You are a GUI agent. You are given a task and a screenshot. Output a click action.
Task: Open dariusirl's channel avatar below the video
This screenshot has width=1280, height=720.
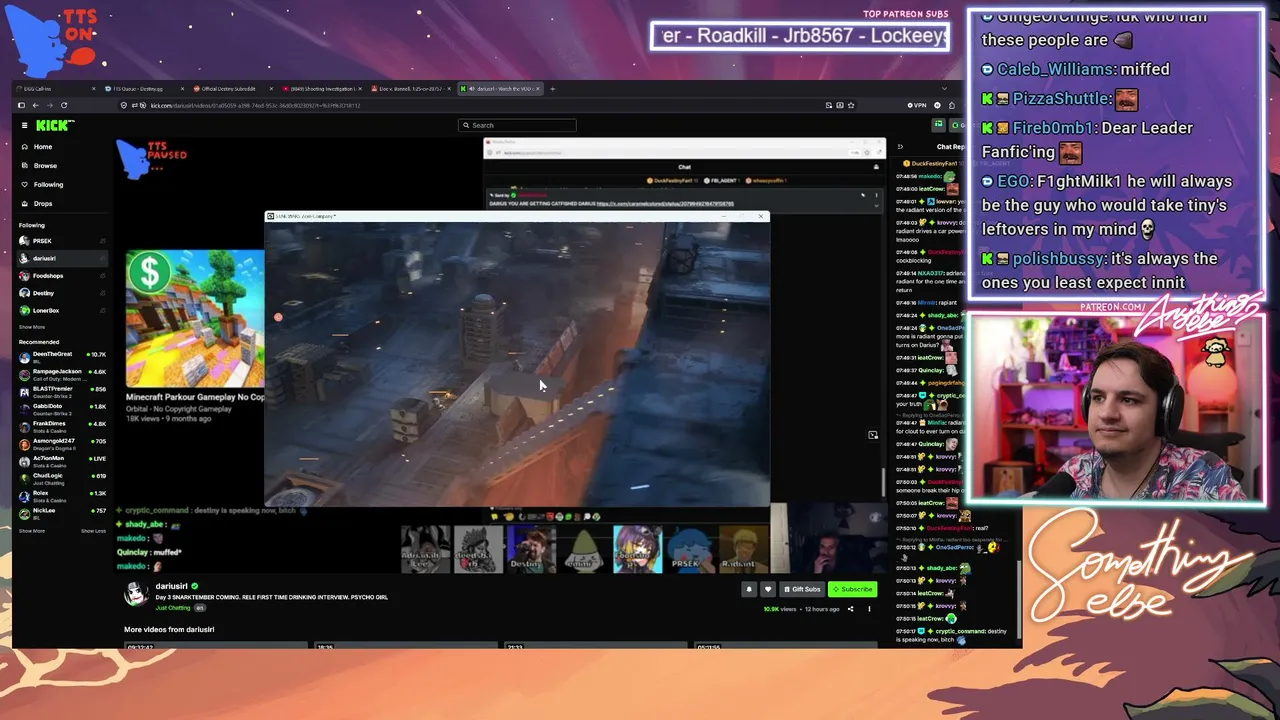[136, 592]
